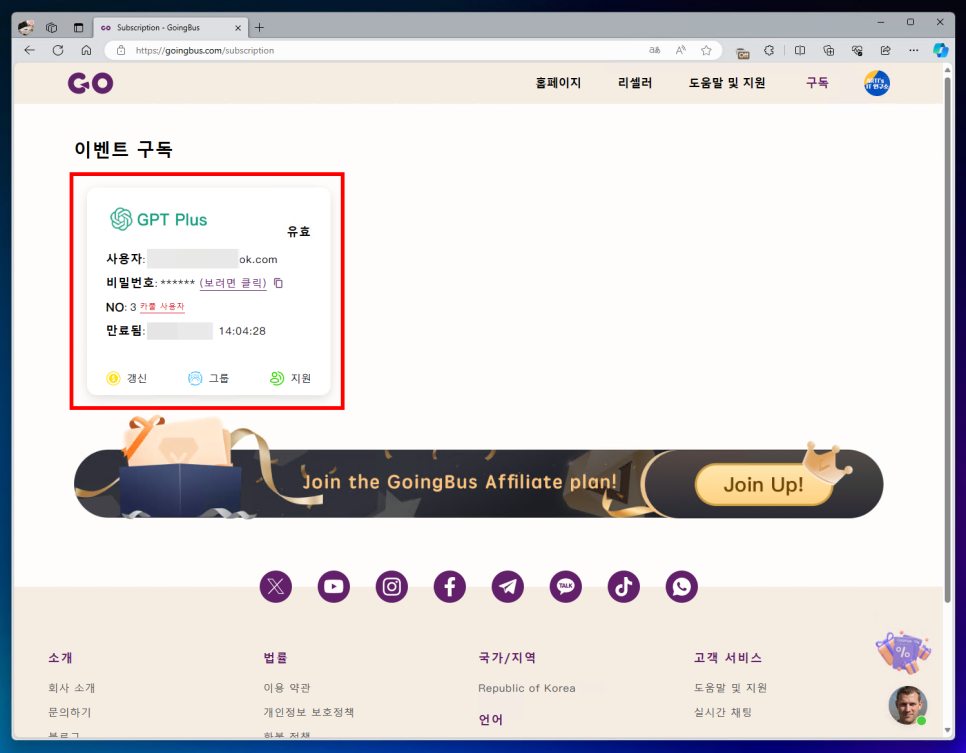The height and width of the screenshot is (753, 966).
Task: Open the WhatsApp social icon
Action: point(681,587)
